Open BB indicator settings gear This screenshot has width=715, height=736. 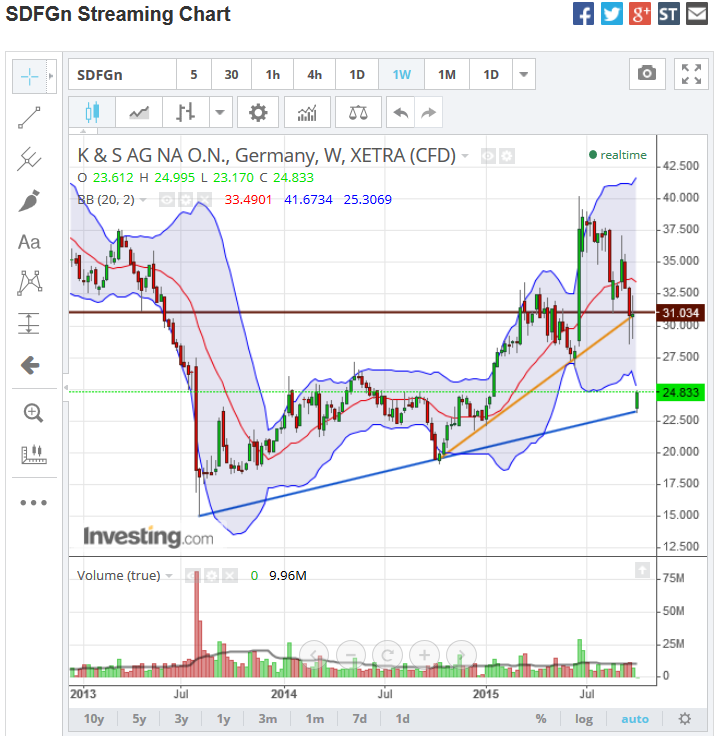185,200
